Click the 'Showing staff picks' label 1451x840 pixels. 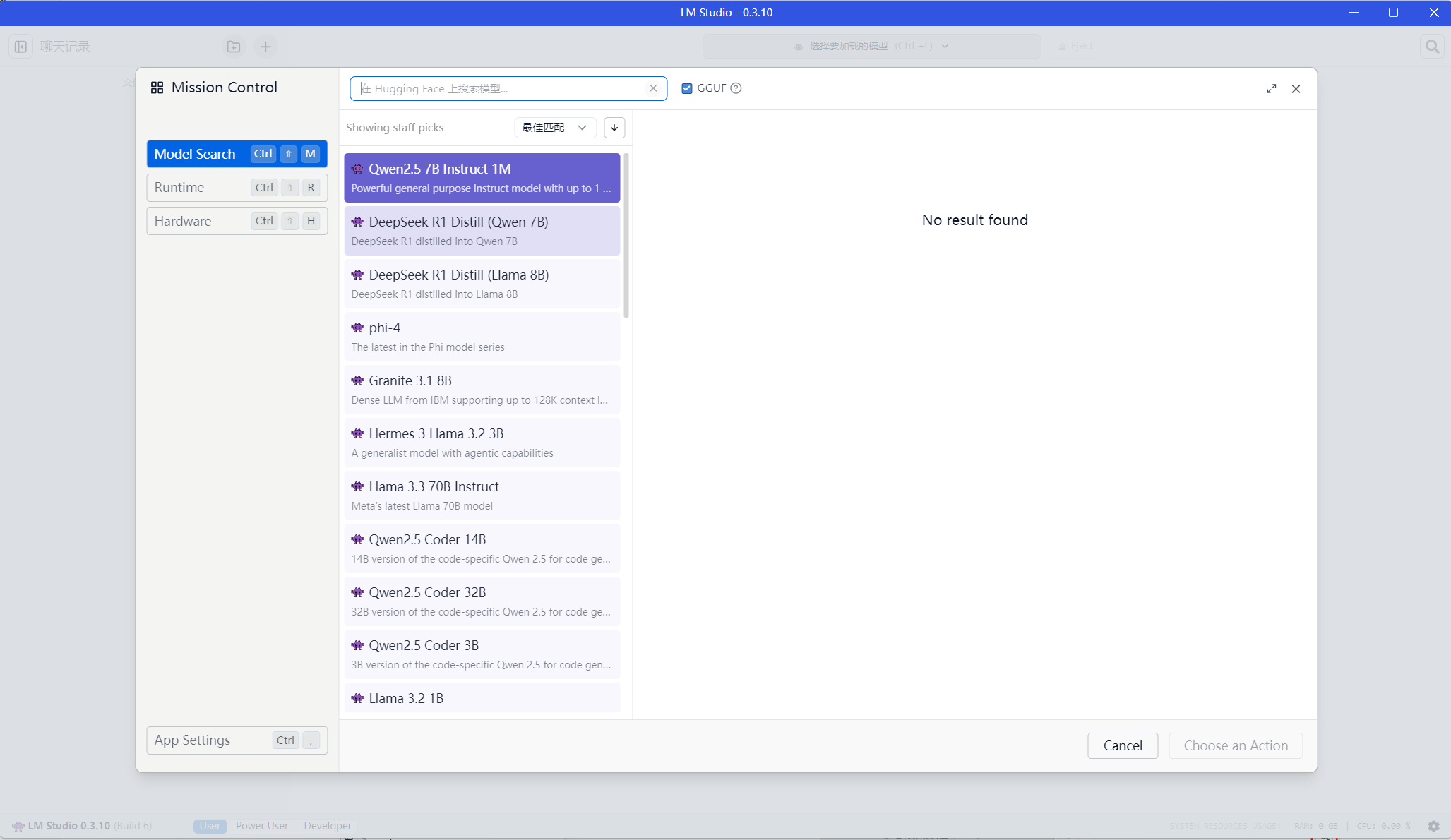click(x=395, y=128)
